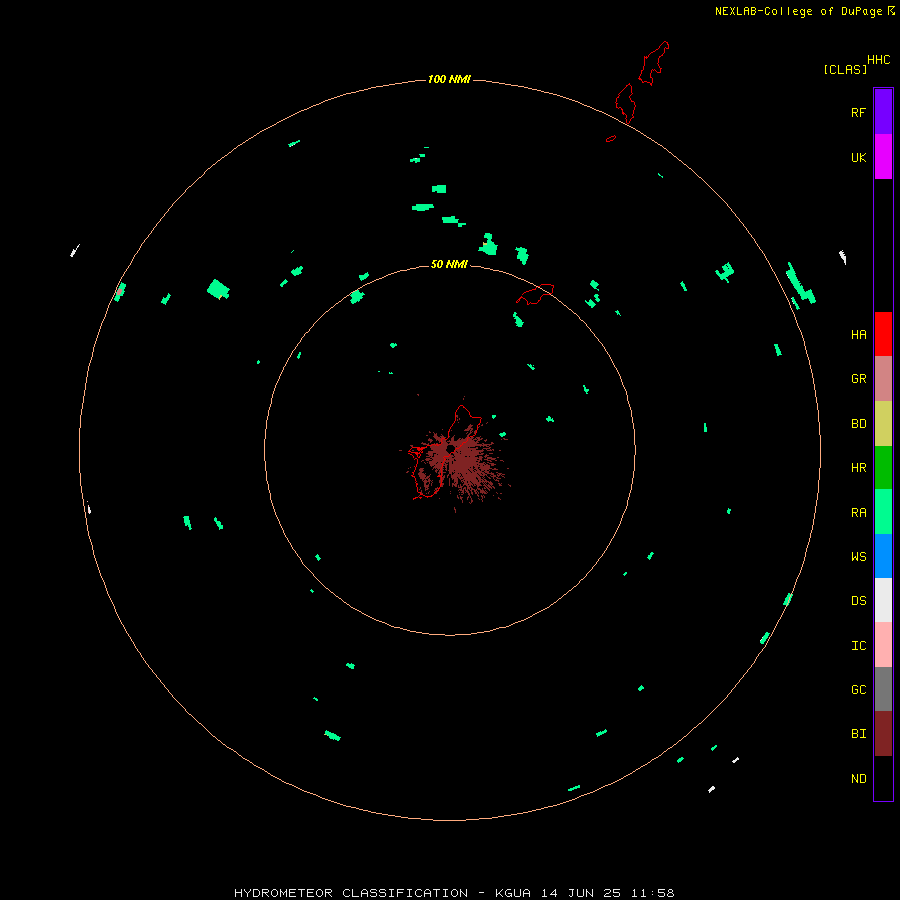
Task: Click the HA red legend swatch
Action: [x=883, y=334]
